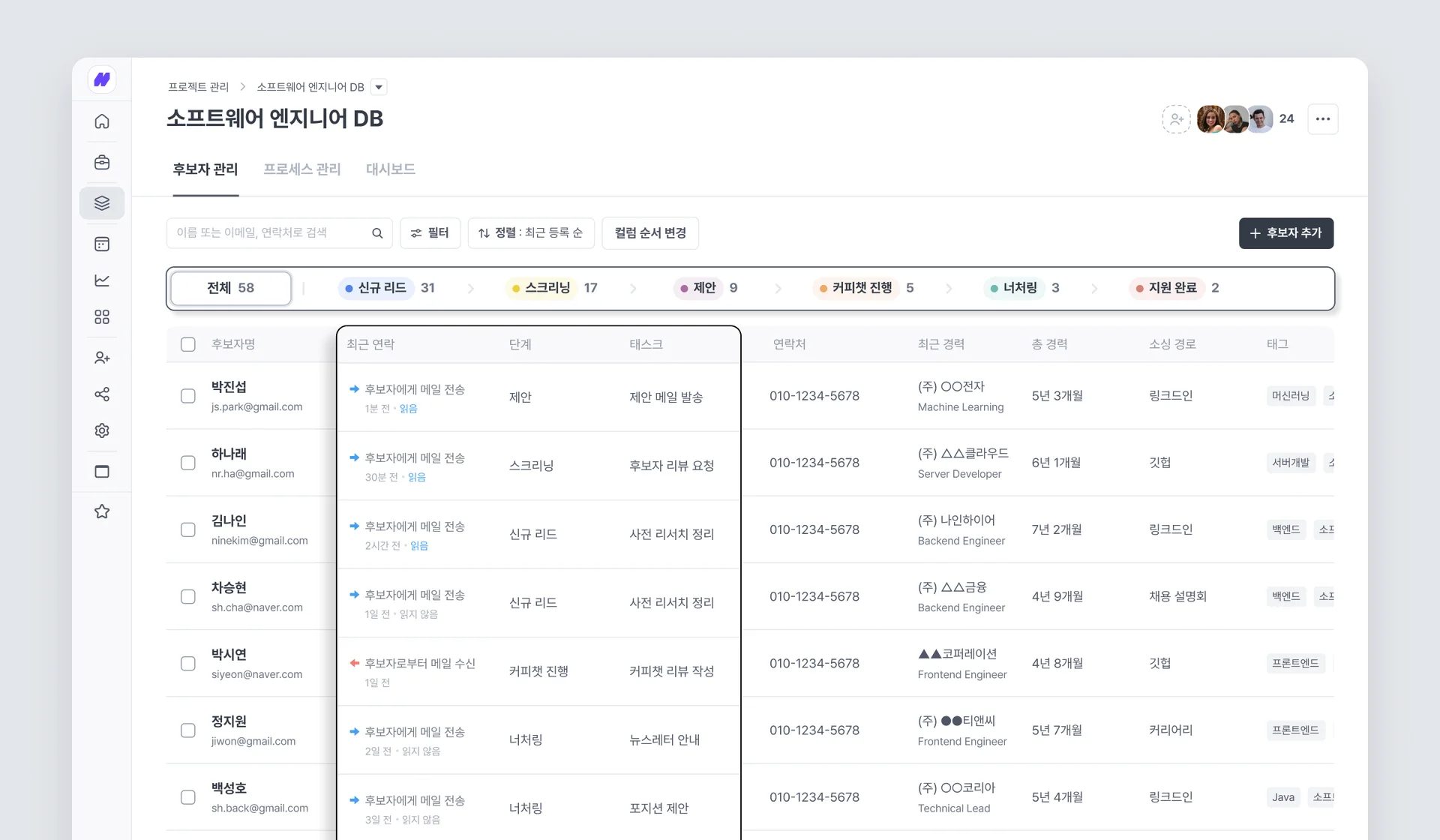1440x840 pixels.
Task: Click the star favorites sidebar icon
Action: tap(102, 511)
